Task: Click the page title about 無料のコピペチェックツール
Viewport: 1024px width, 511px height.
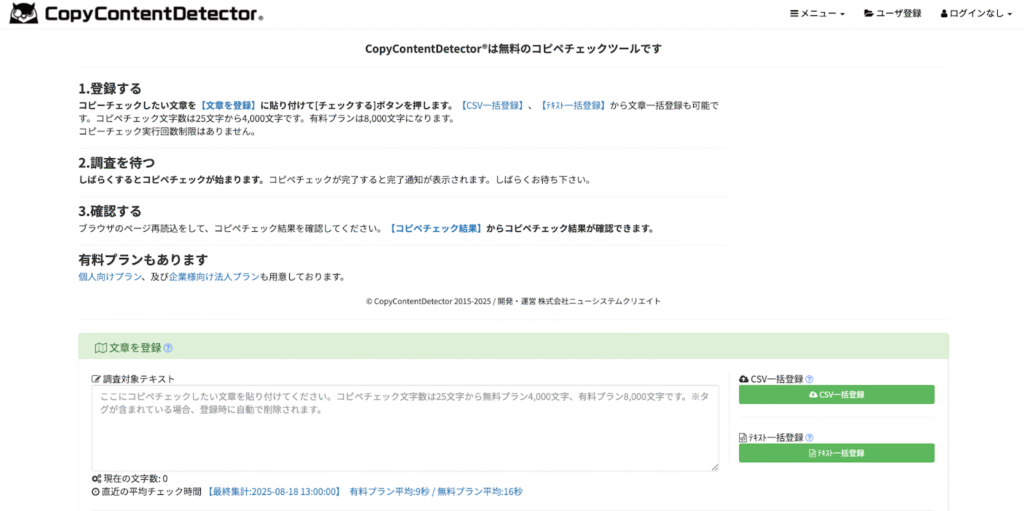Action: point(513,48)
